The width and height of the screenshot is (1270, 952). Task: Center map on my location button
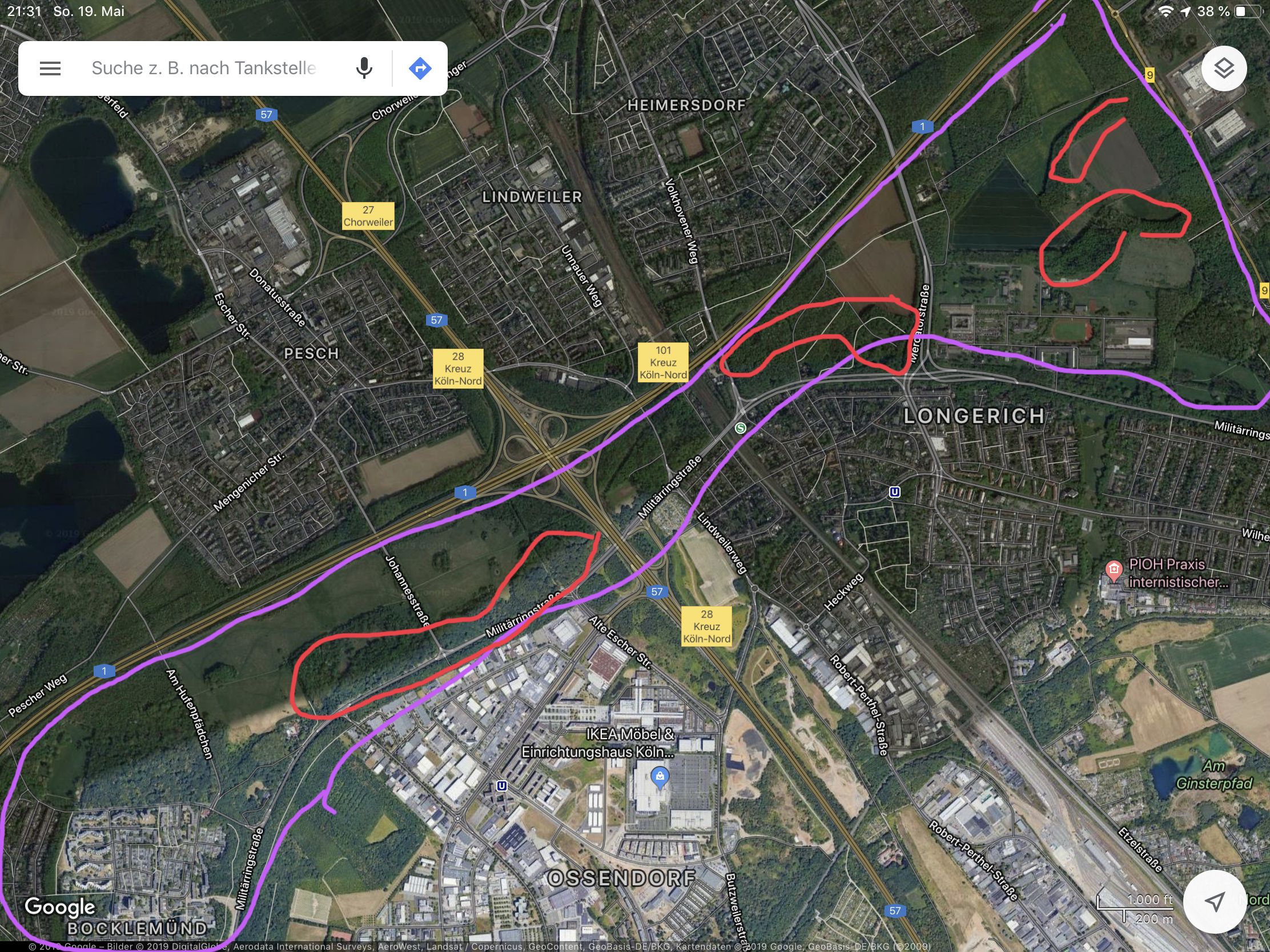(1214, 902)
